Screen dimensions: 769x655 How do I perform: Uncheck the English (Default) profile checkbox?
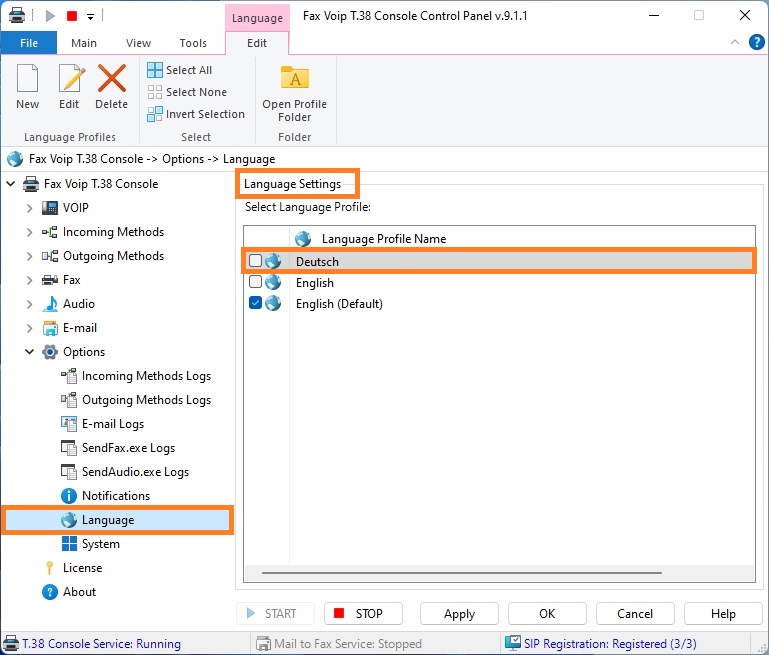(255, 303)
